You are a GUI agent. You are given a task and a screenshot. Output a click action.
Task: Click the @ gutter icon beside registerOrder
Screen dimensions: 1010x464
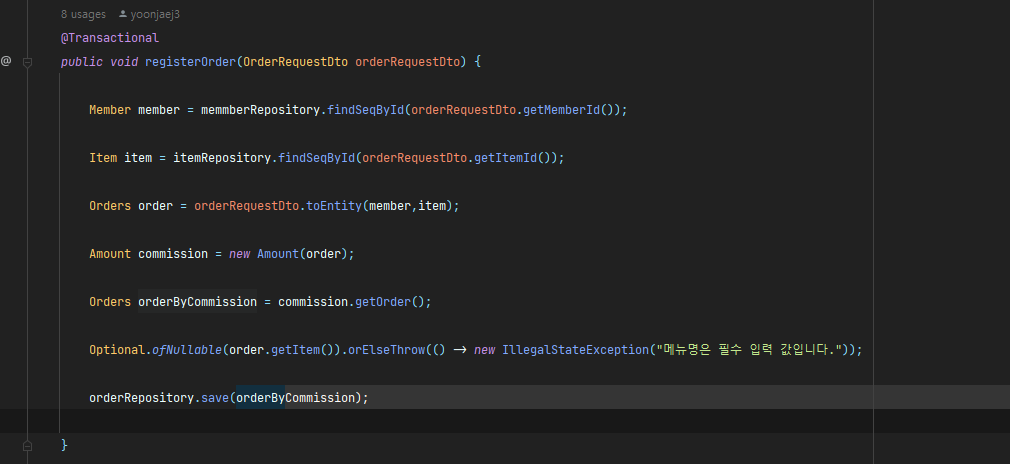tap(6, 61)
